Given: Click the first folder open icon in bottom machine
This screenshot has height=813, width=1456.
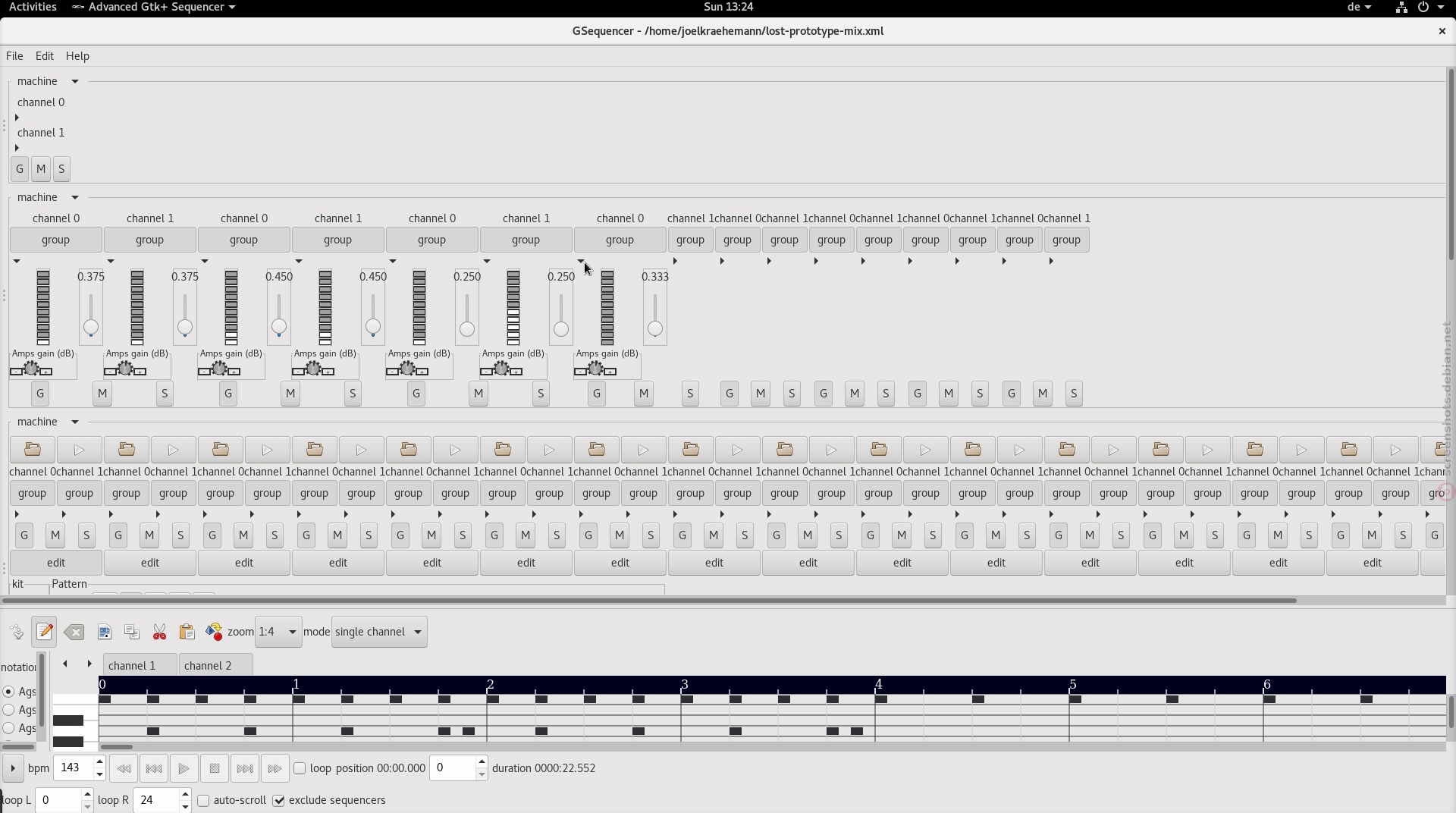Looking at the screenshot, I should tap(33, 450).
